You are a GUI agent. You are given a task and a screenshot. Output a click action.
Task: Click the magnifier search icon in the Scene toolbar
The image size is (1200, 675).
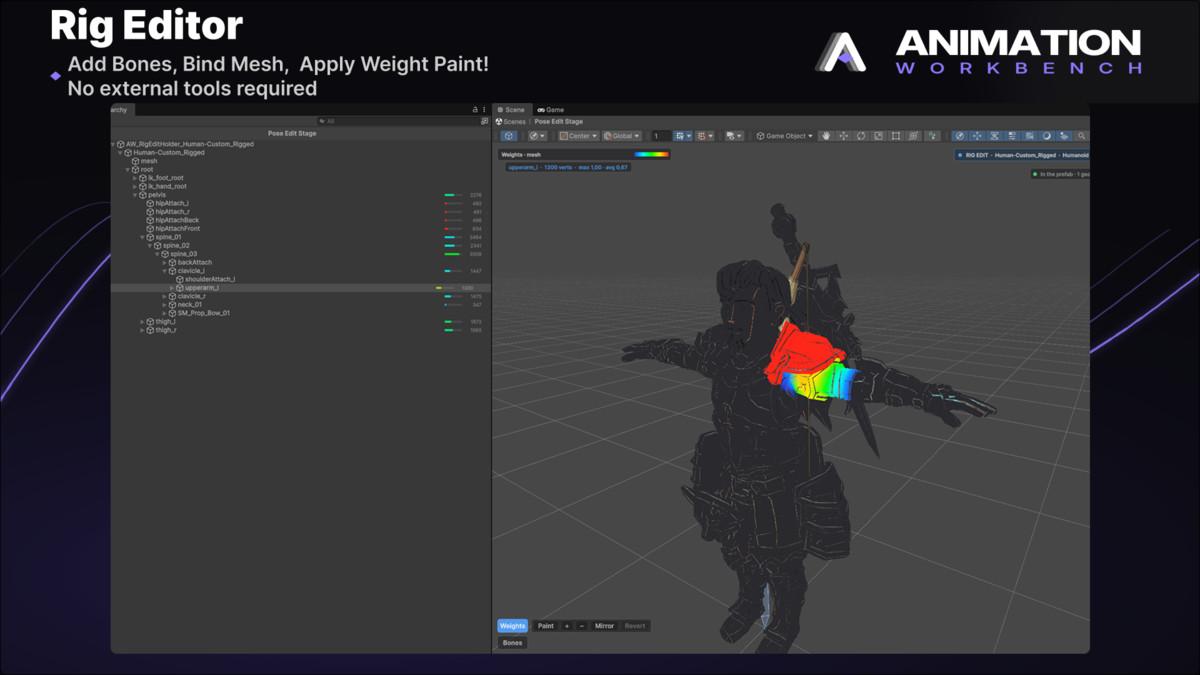coord(1082,136)
